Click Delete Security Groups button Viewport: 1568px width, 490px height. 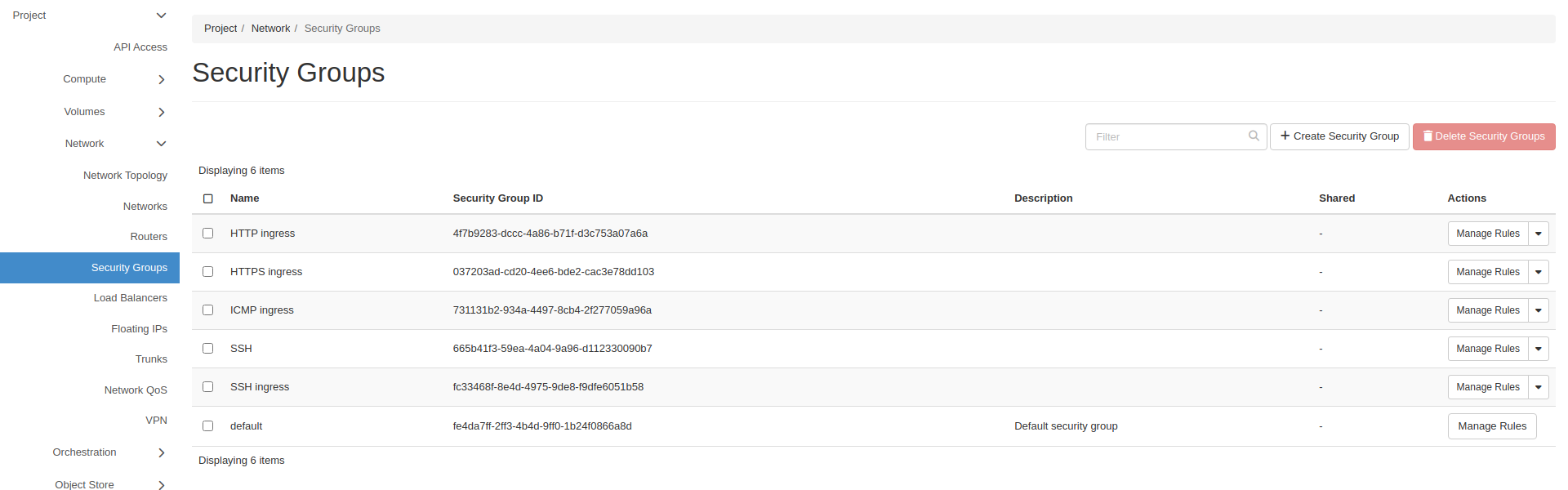[x=1484, y=136]
